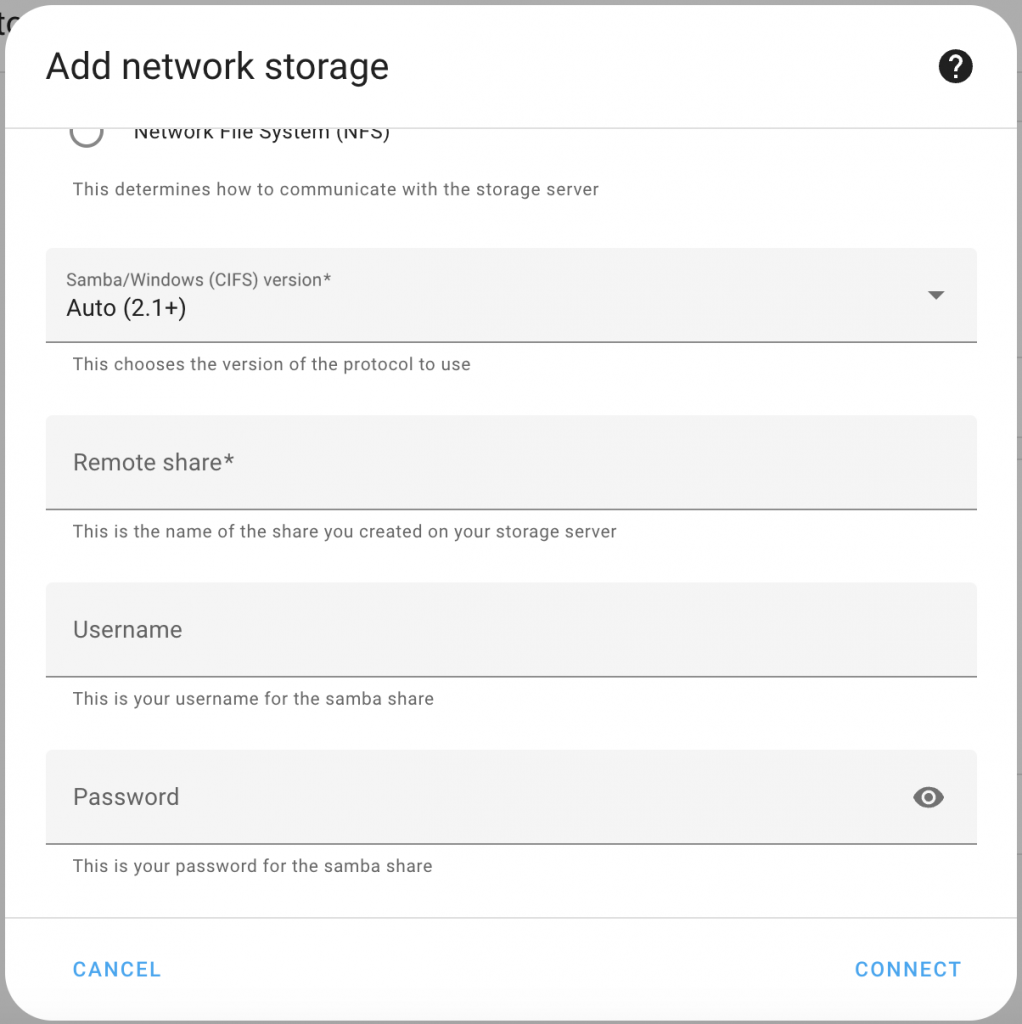Open the help icon for network storage
Screen dimensions: 1022x1024
click(955, 67)
